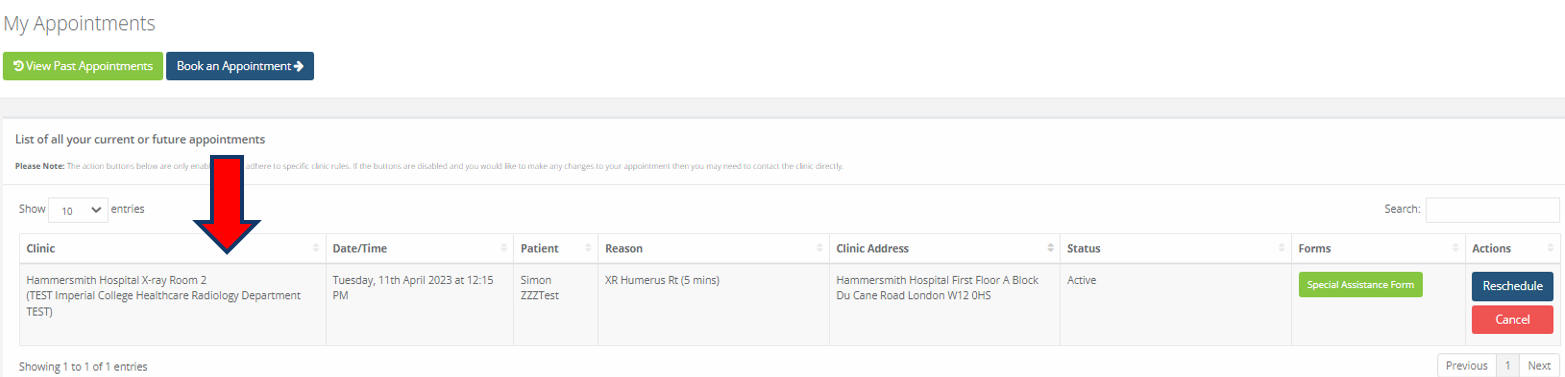The image size is (1565, 377).
Task: Sort by Actions column arrows
Action: click(1550, 248)
